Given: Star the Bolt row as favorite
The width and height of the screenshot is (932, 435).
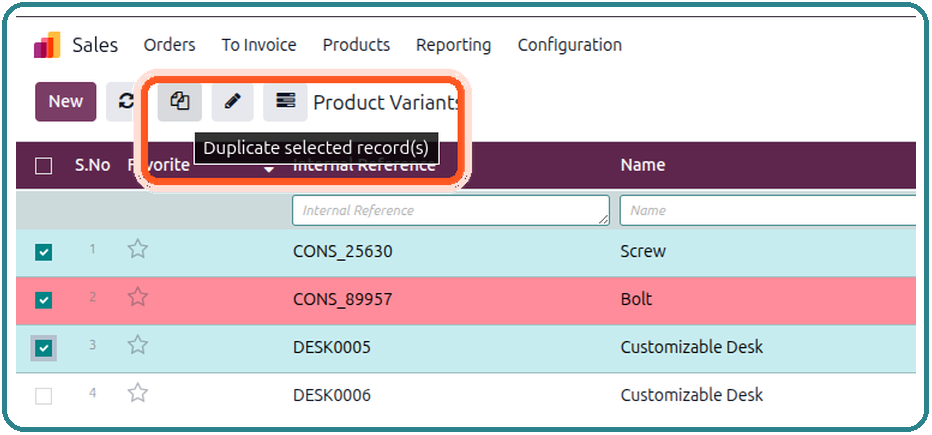Looking at the screenshot, I should 138,297.
